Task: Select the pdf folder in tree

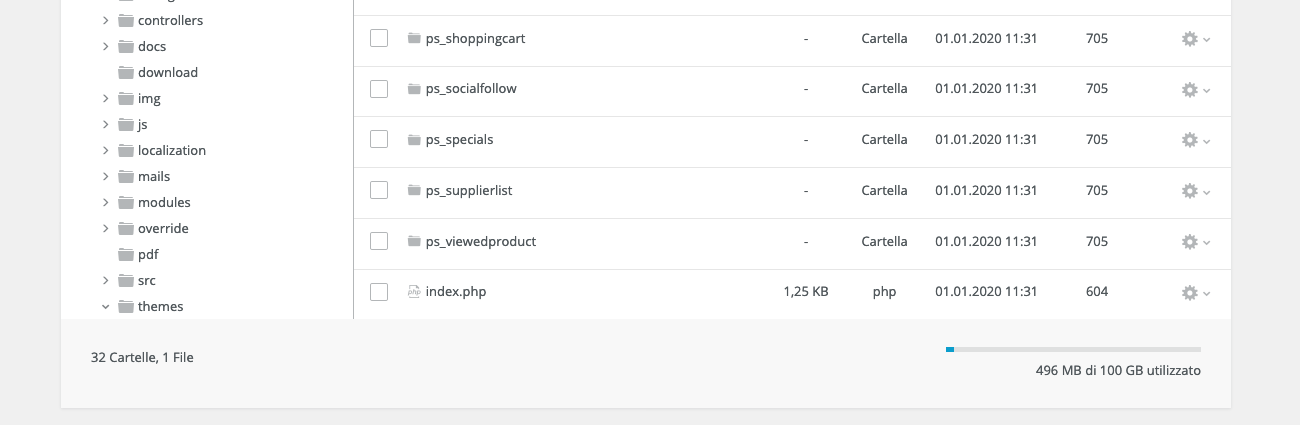Action: 148,254
